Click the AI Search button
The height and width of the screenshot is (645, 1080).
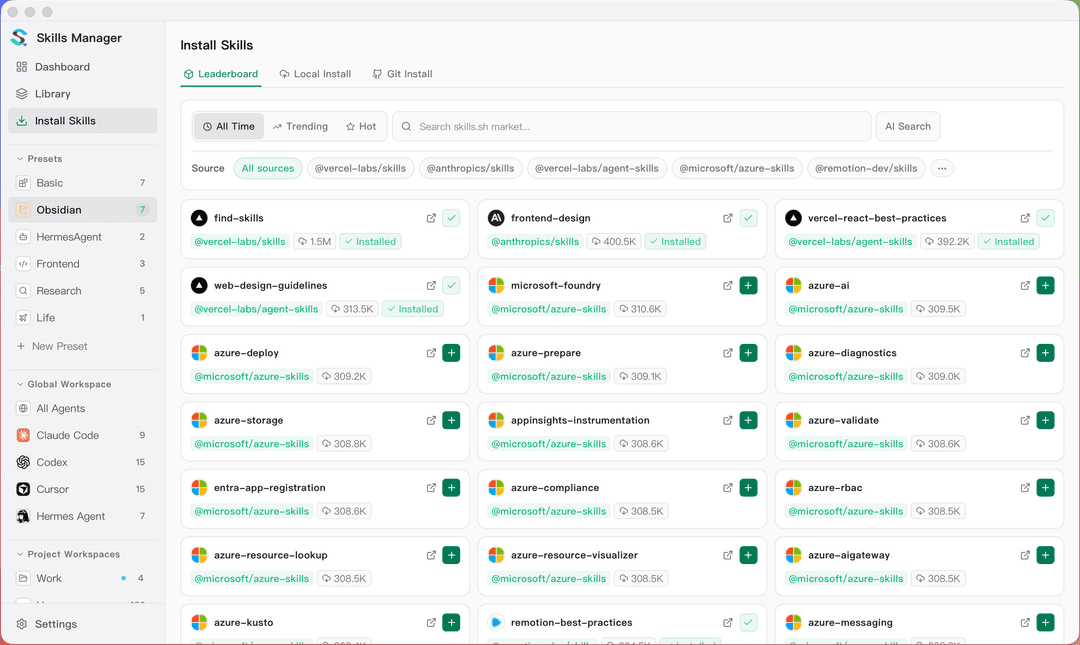(x=908, y=127)
